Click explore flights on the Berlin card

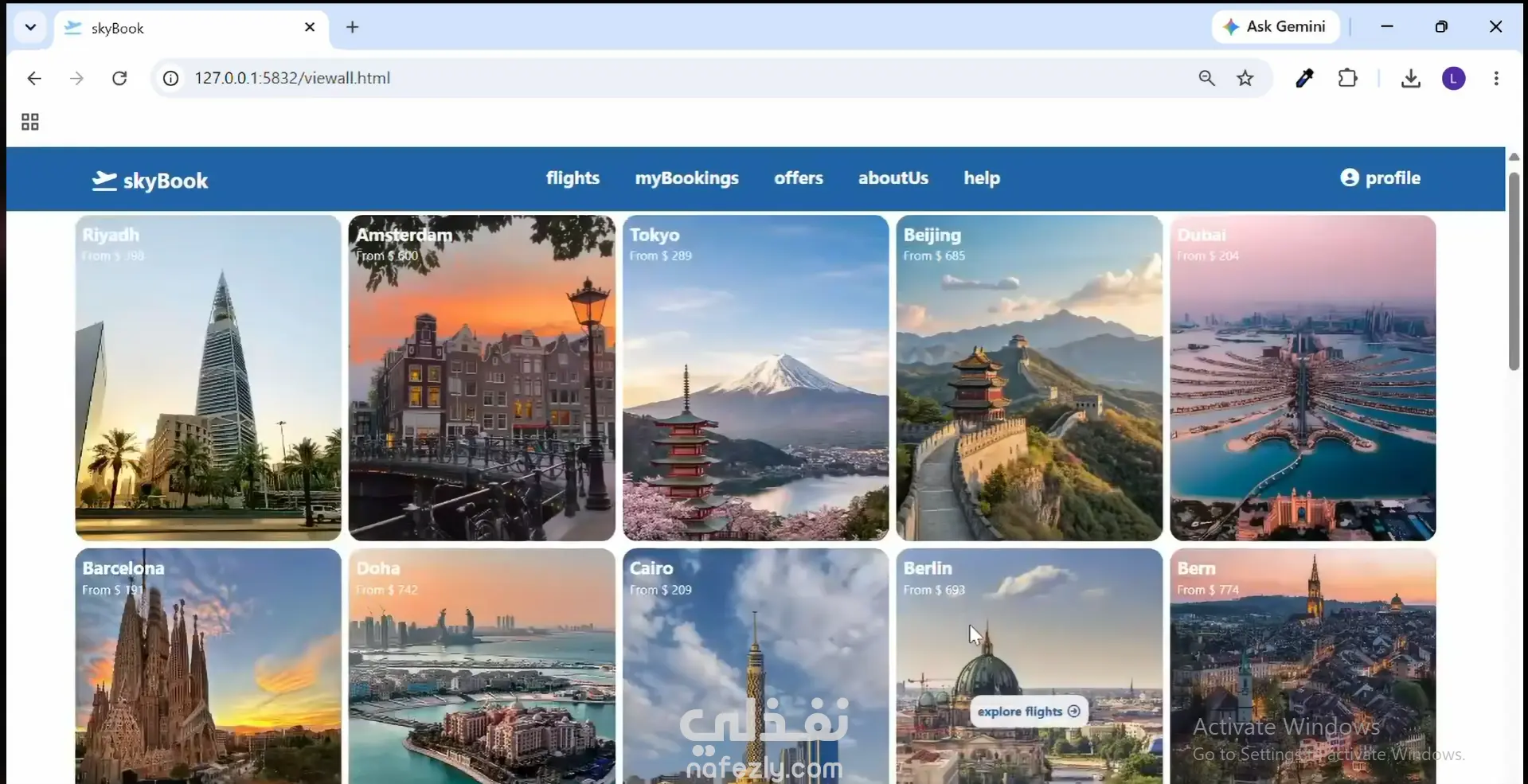click(1029, 712)
